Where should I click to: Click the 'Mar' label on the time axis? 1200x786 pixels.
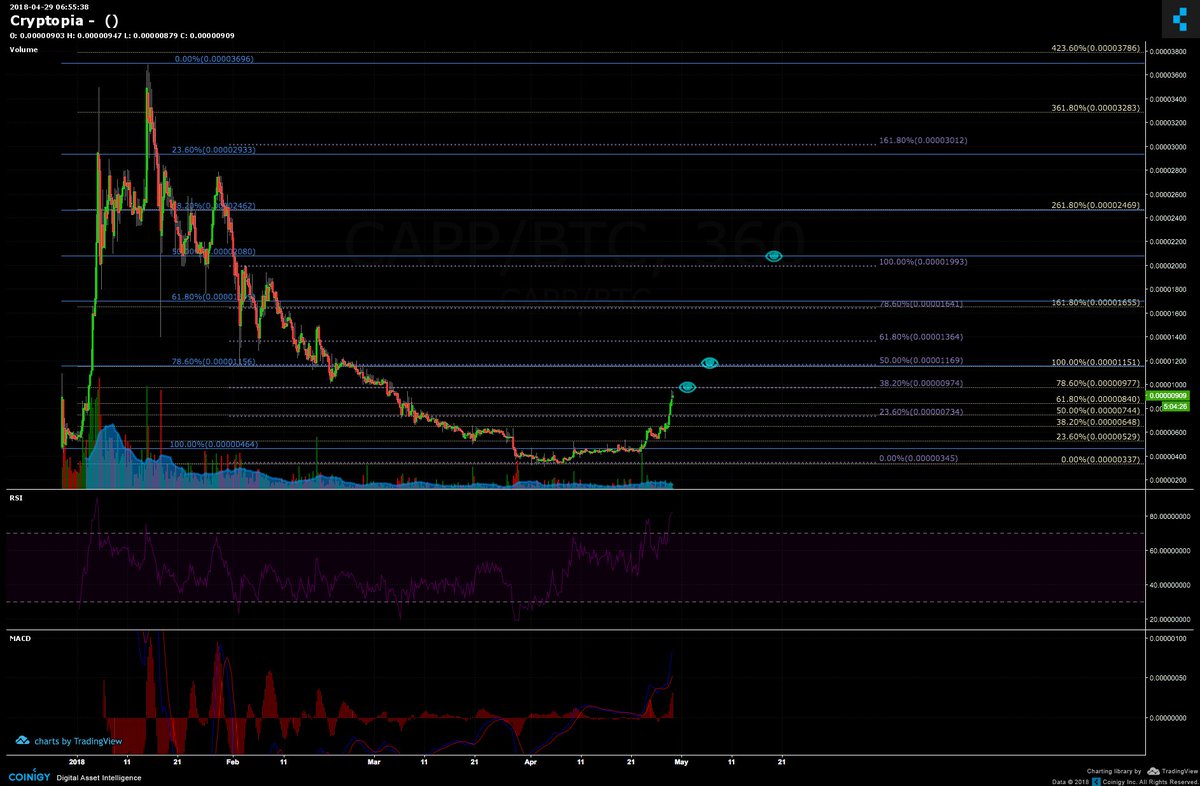pyautogui.click(x=374, y=760)
